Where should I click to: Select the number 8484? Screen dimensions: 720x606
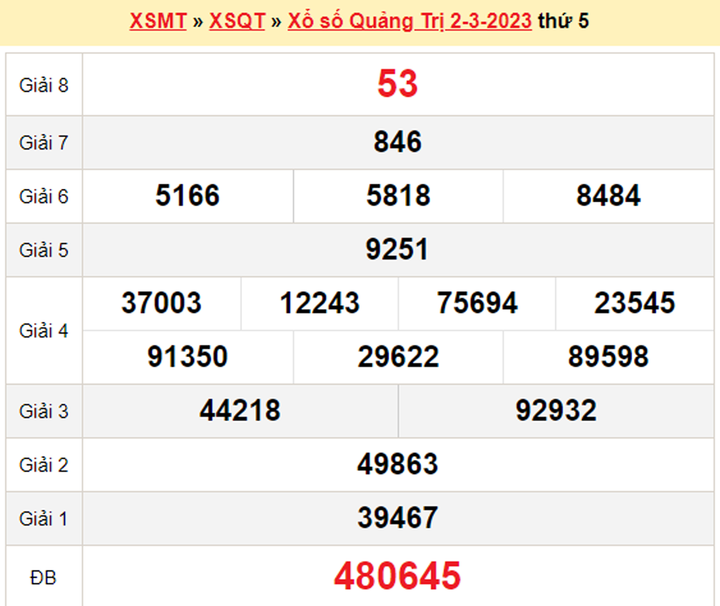[x=608, y=195]
